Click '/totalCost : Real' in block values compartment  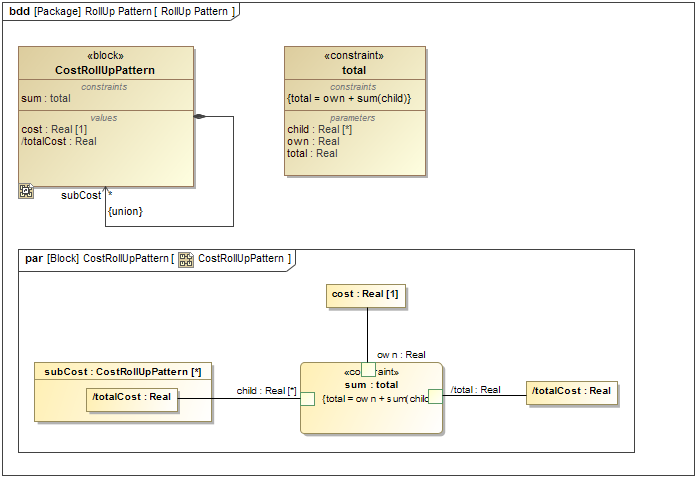pyautogui.click(x=59, y=142)
